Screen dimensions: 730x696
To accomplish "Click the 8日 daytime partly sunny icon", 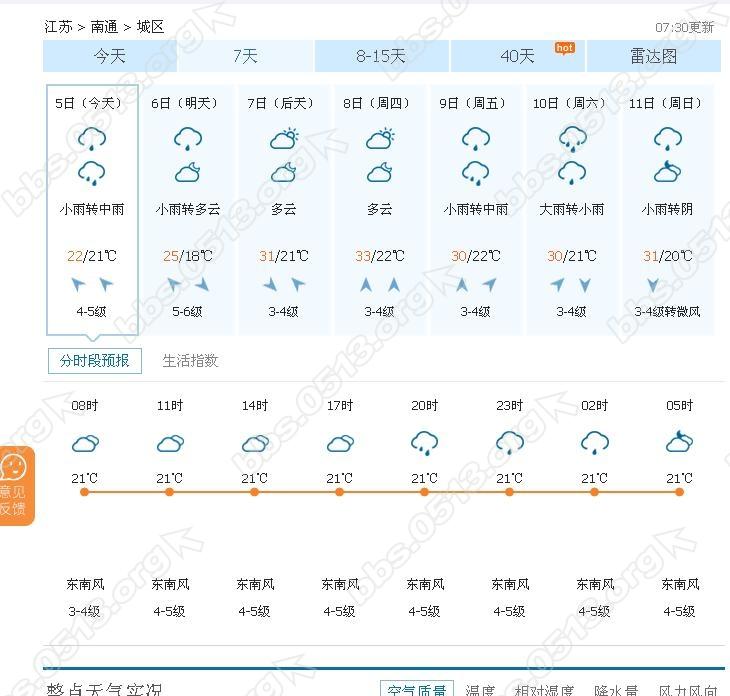I will [x=380, y=139].
